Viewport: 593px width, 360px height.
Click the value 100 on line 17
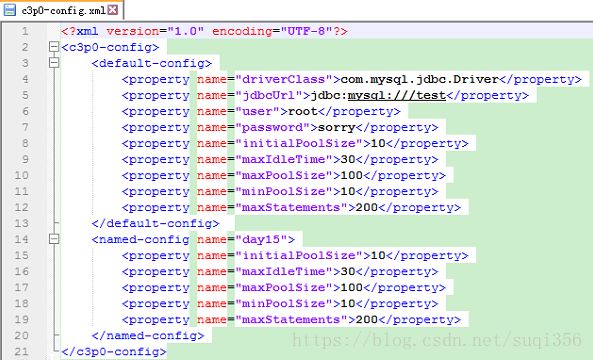pos(352,287)
